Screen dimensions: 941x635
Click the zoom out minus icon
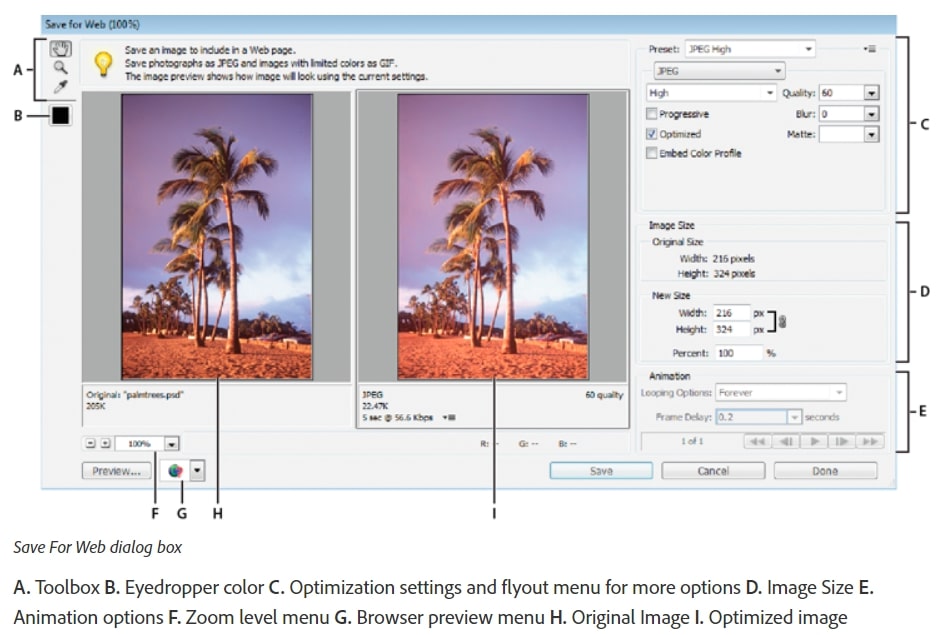point(90,444)
